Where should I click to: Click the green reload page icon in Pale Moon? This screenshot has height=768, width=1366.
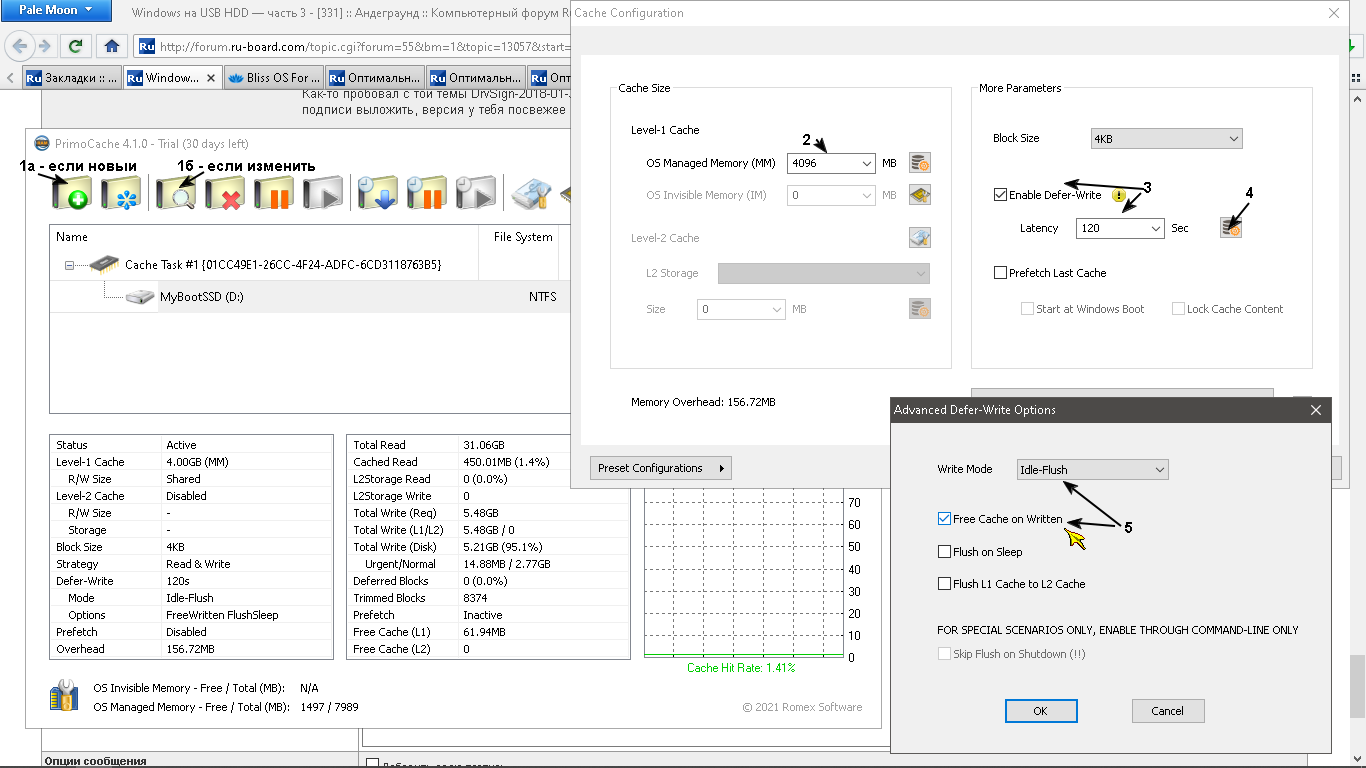click(75, 46)
